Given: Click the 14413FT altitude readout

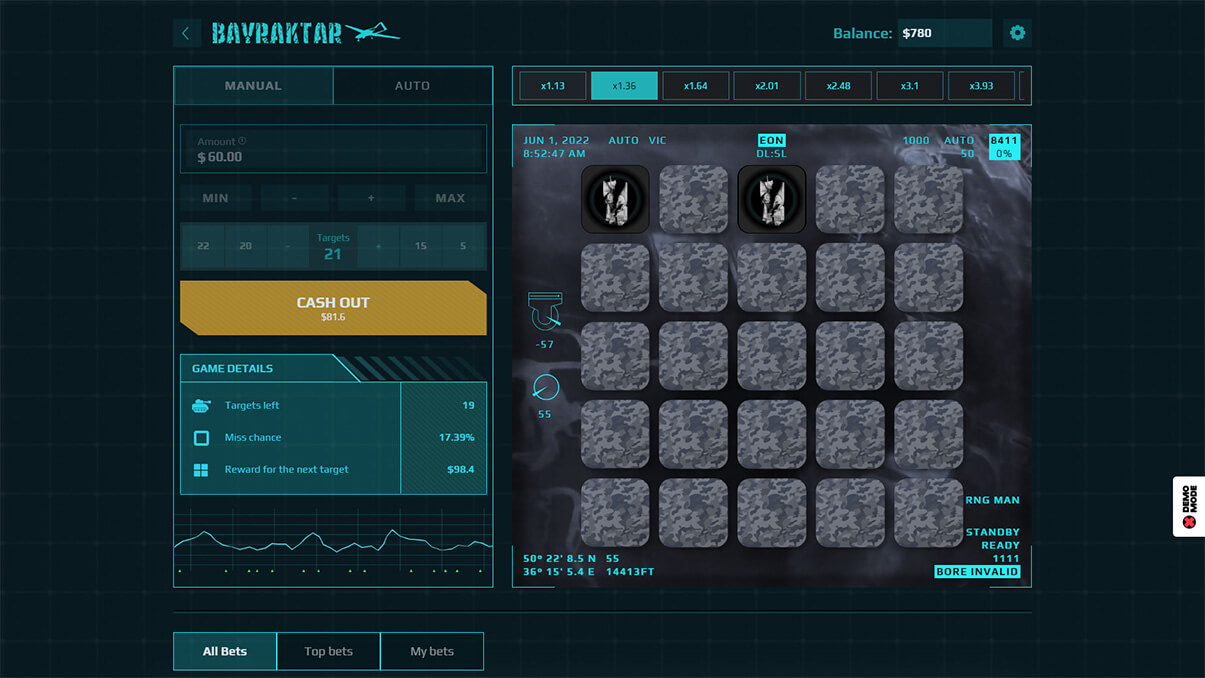Looking at the screenshot, I should [x=630, y=572].
